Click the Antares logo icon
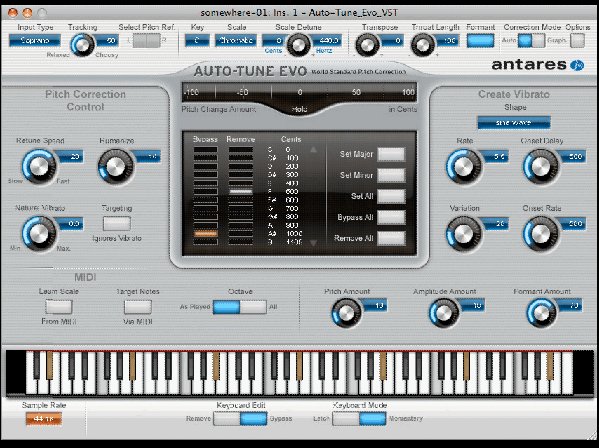 click(577, 65)
